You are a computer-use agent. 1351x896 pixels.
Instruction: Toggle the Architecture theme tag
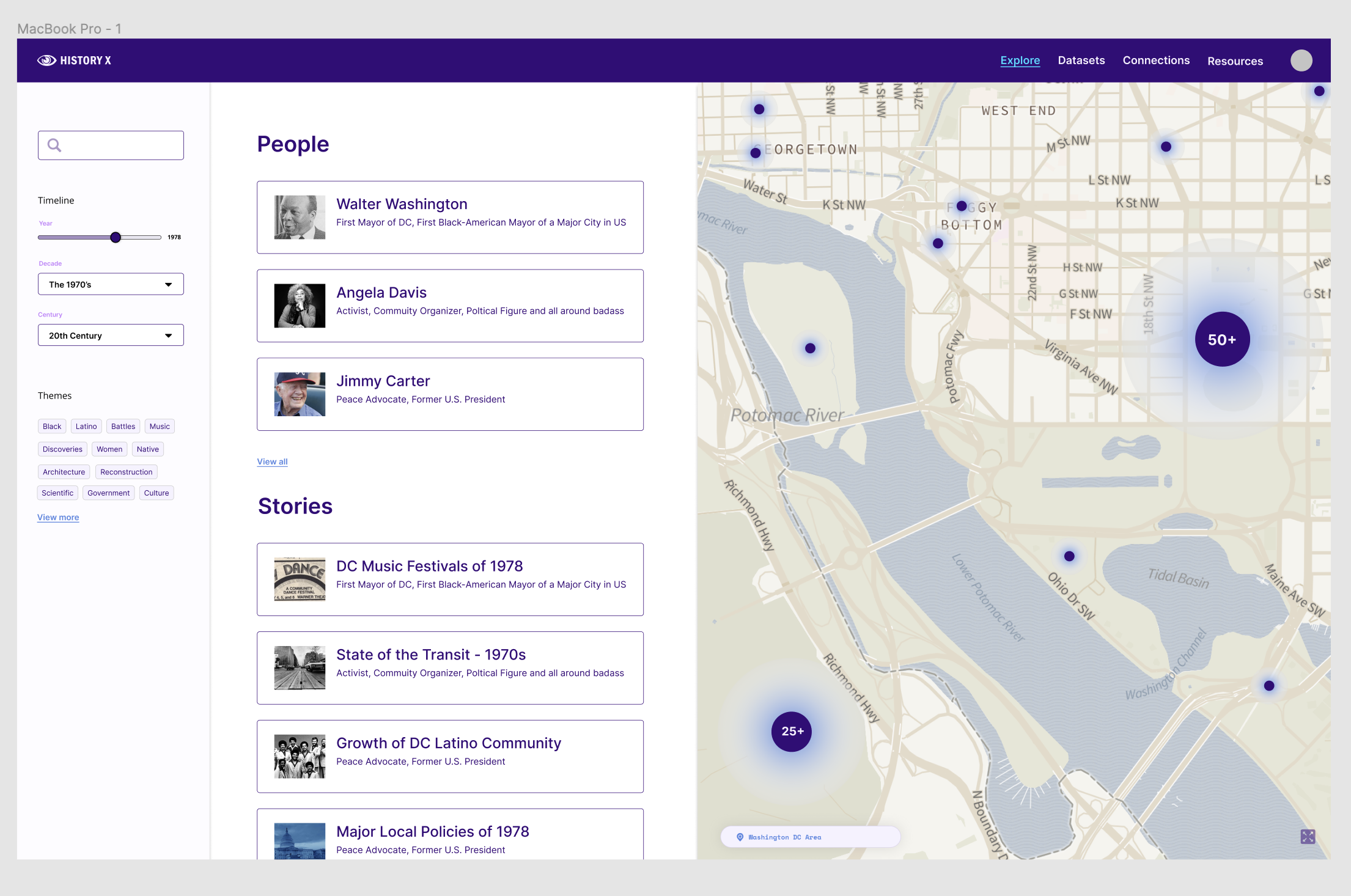[64, 472]
